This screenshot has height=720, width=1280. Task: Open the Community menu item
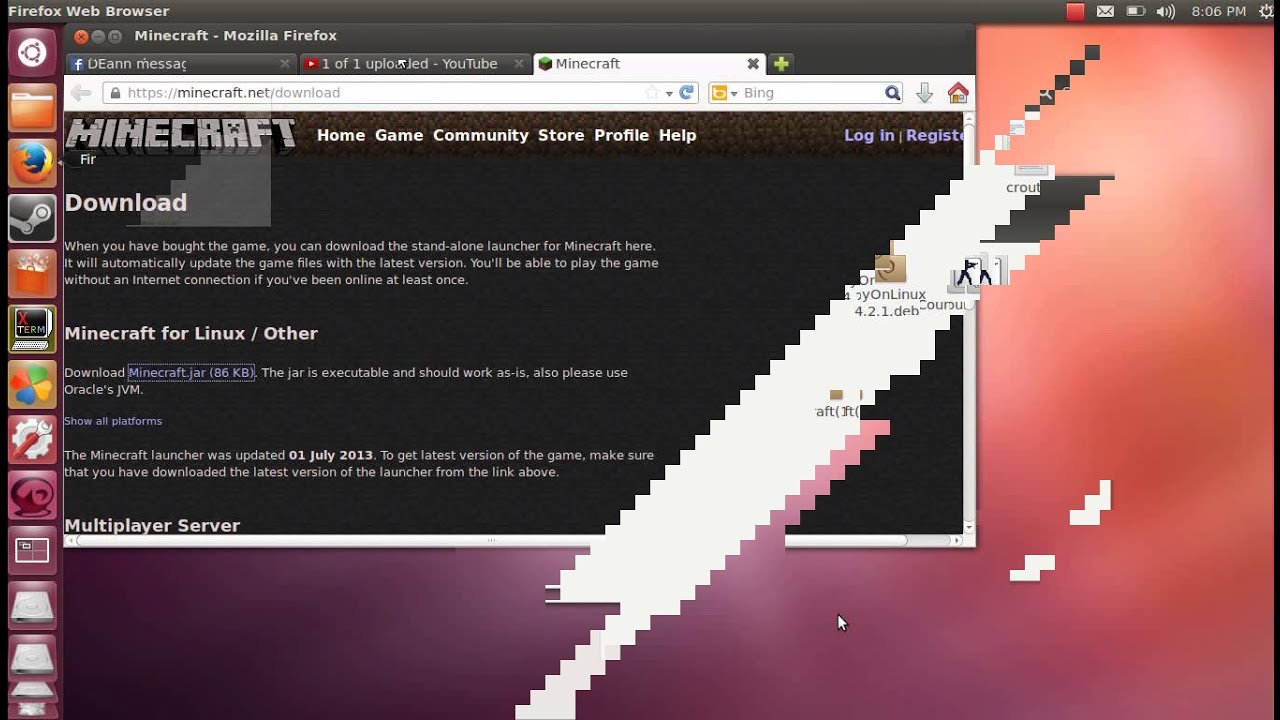(481, 135)
